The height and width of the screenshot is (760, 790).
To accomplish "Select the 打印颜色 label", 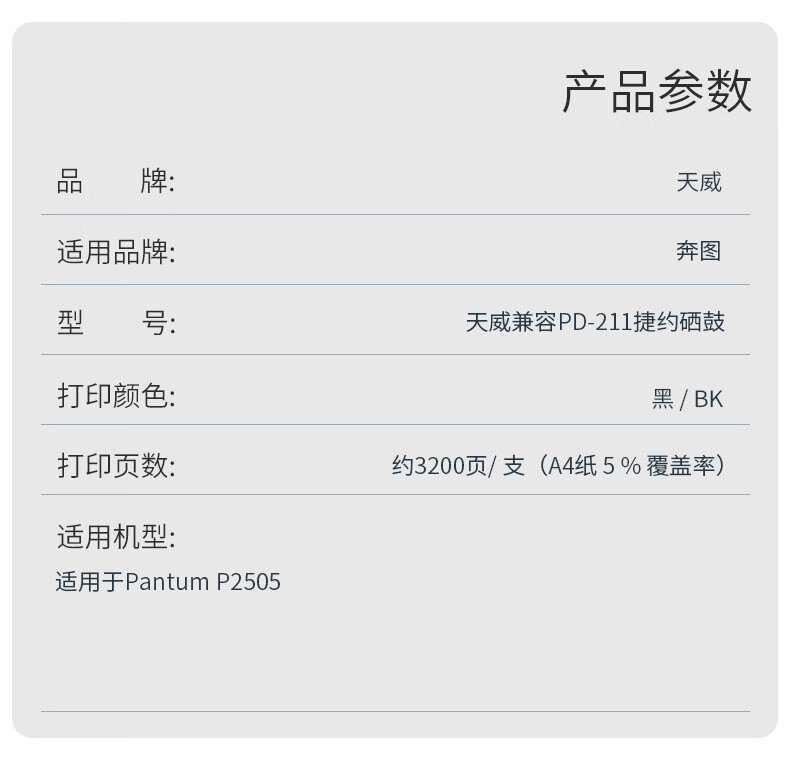I will click(x=116, y=395).
